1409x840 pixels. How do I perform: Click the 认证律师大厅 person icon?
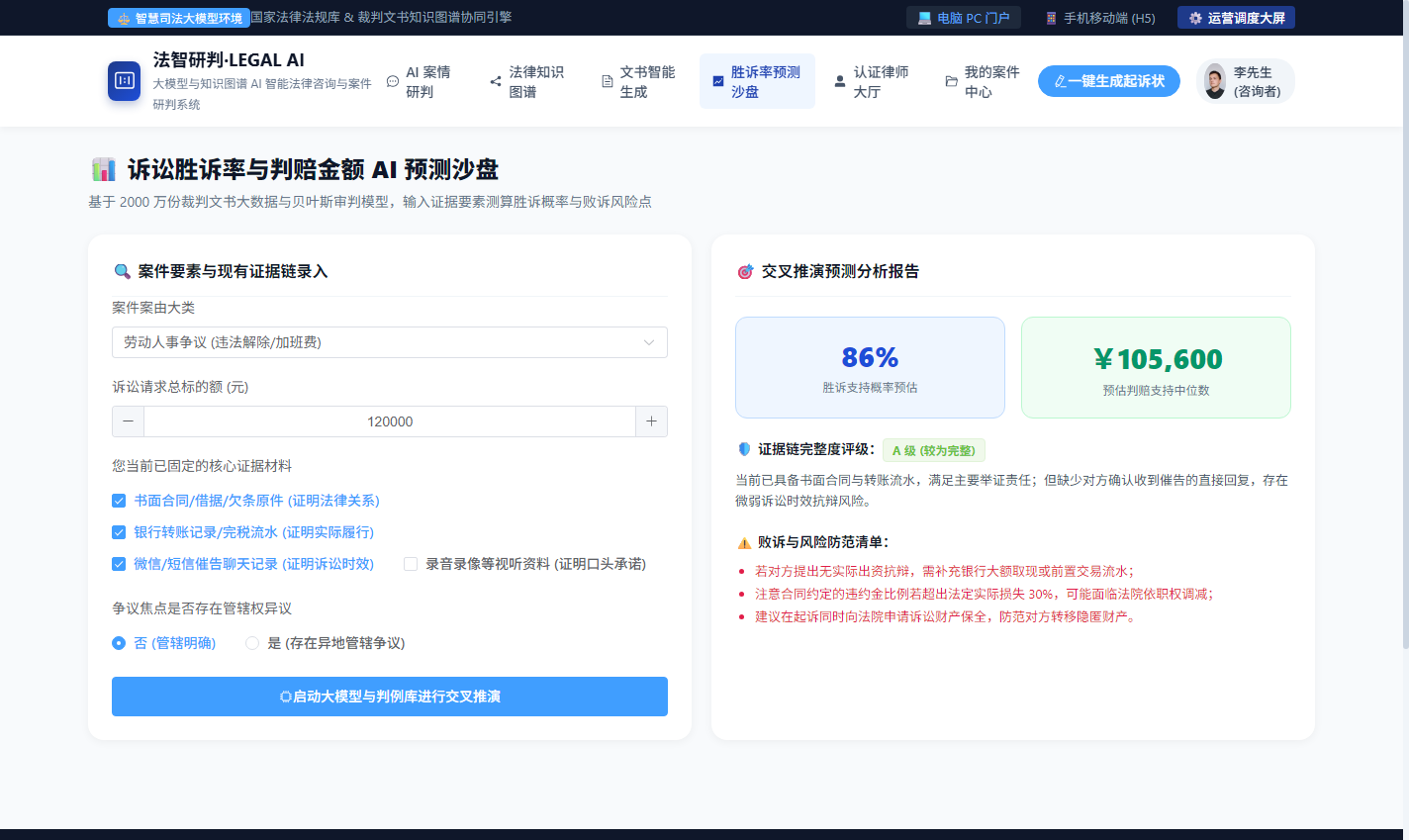[840, 81]
